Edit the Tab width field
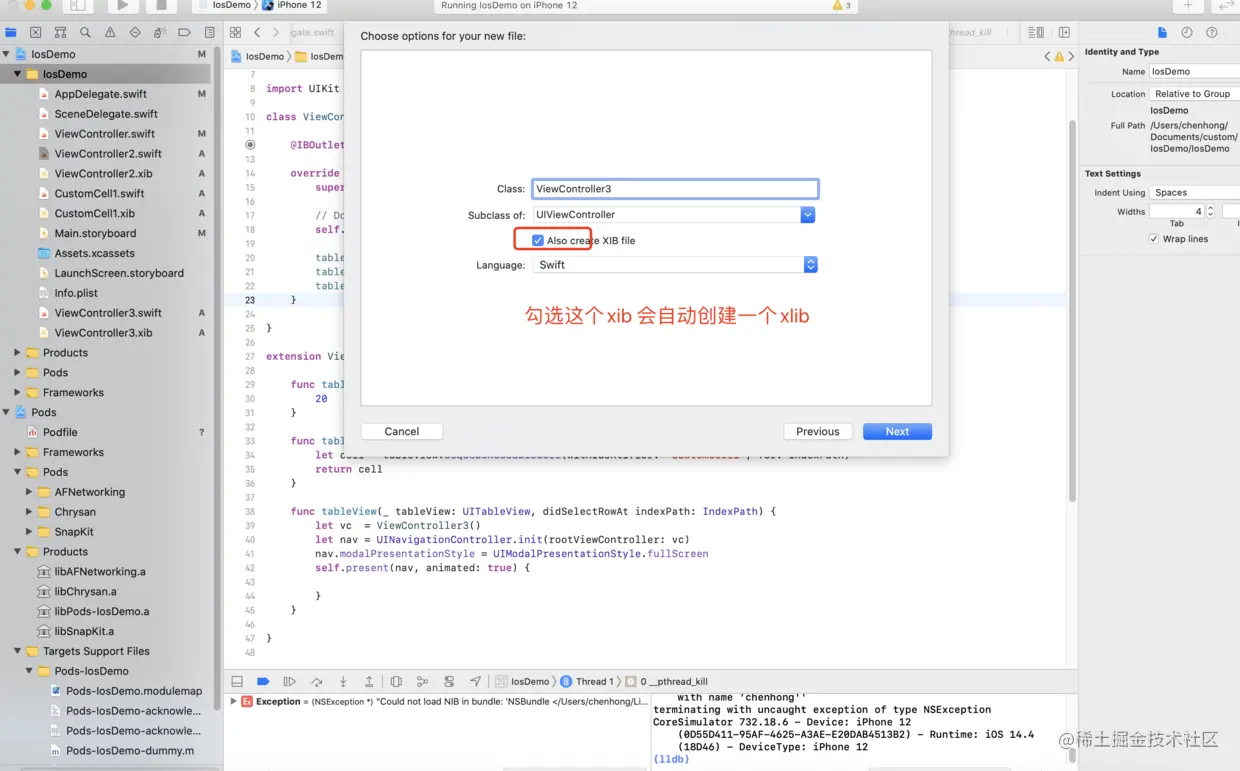This screenshot has width=1240, height=771. point(1177,211)
